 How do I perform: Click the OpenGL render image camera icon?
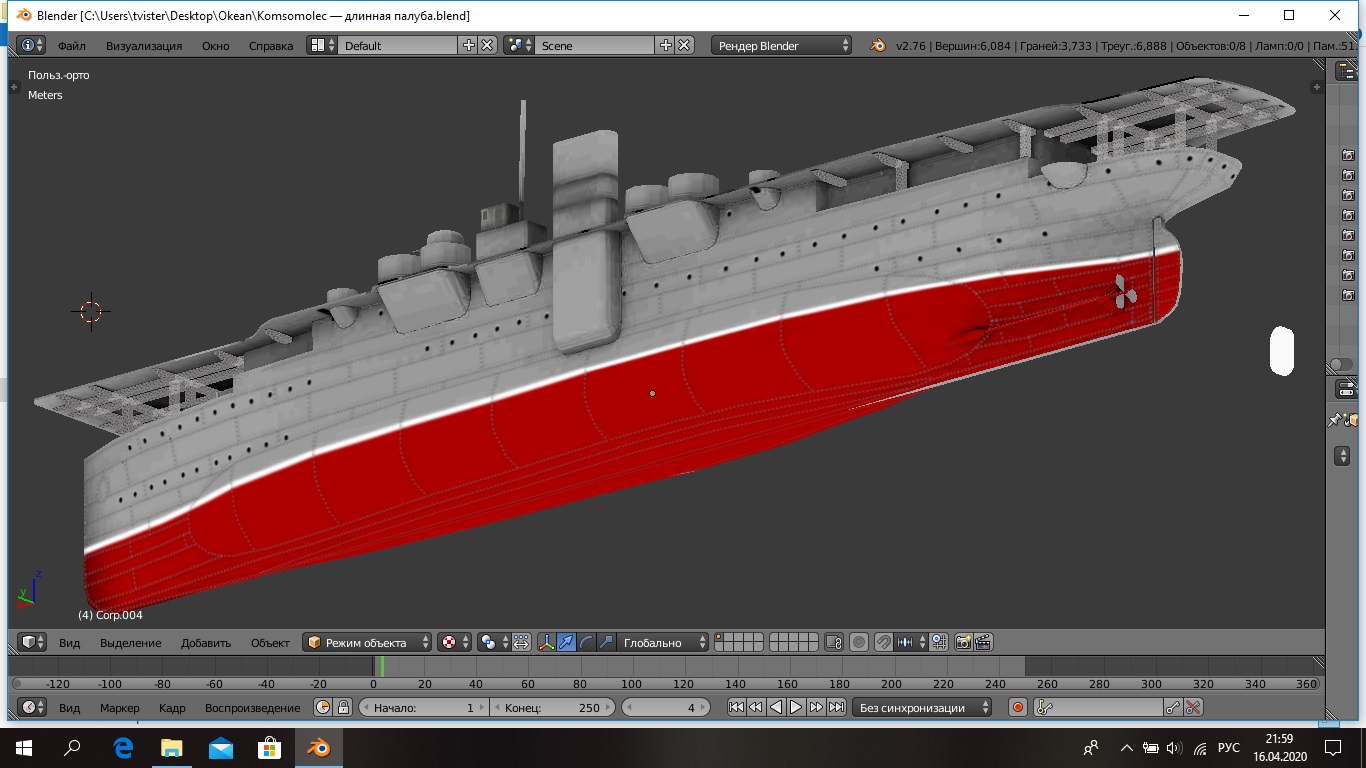tap(963, 643)
